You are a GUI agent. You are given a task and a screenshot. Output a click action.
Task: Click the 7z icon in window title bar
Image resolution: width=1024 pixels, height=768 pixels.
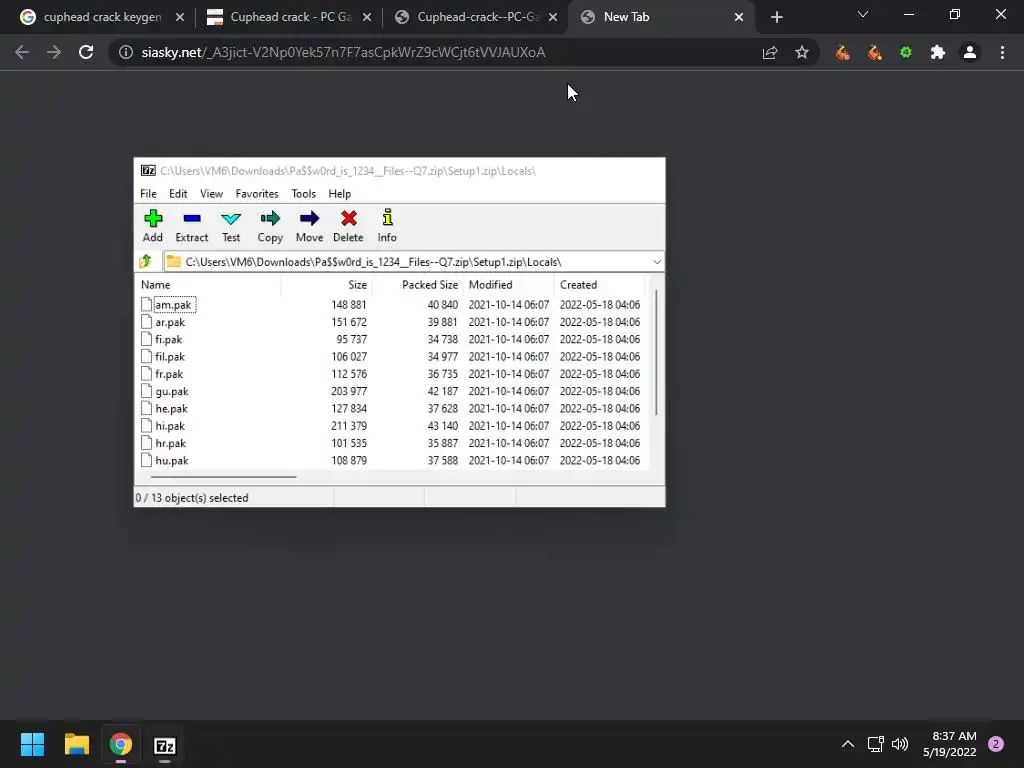[x=148, y=170]
